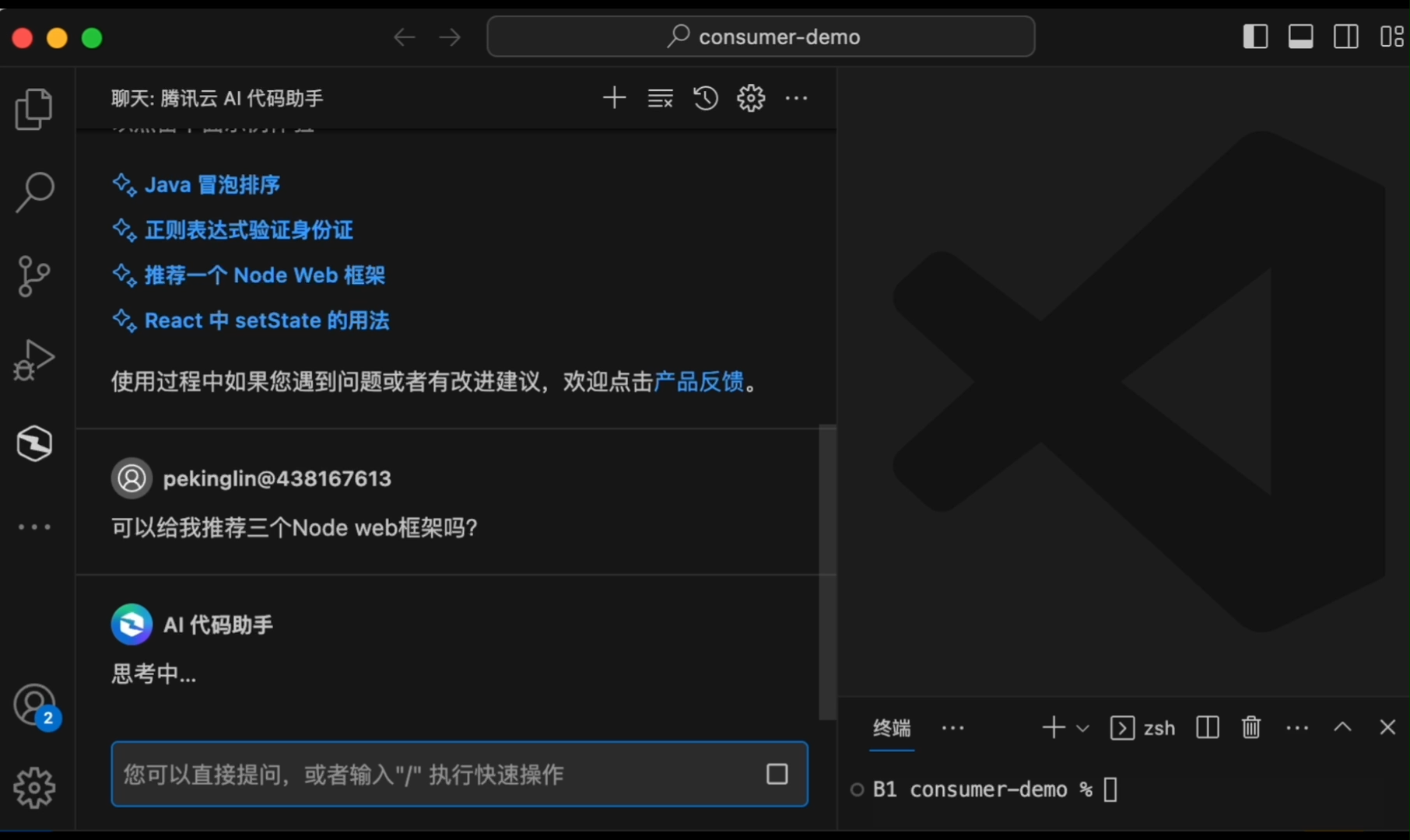
Task: Start a new chat with plus icon
Action: [615, 98]
